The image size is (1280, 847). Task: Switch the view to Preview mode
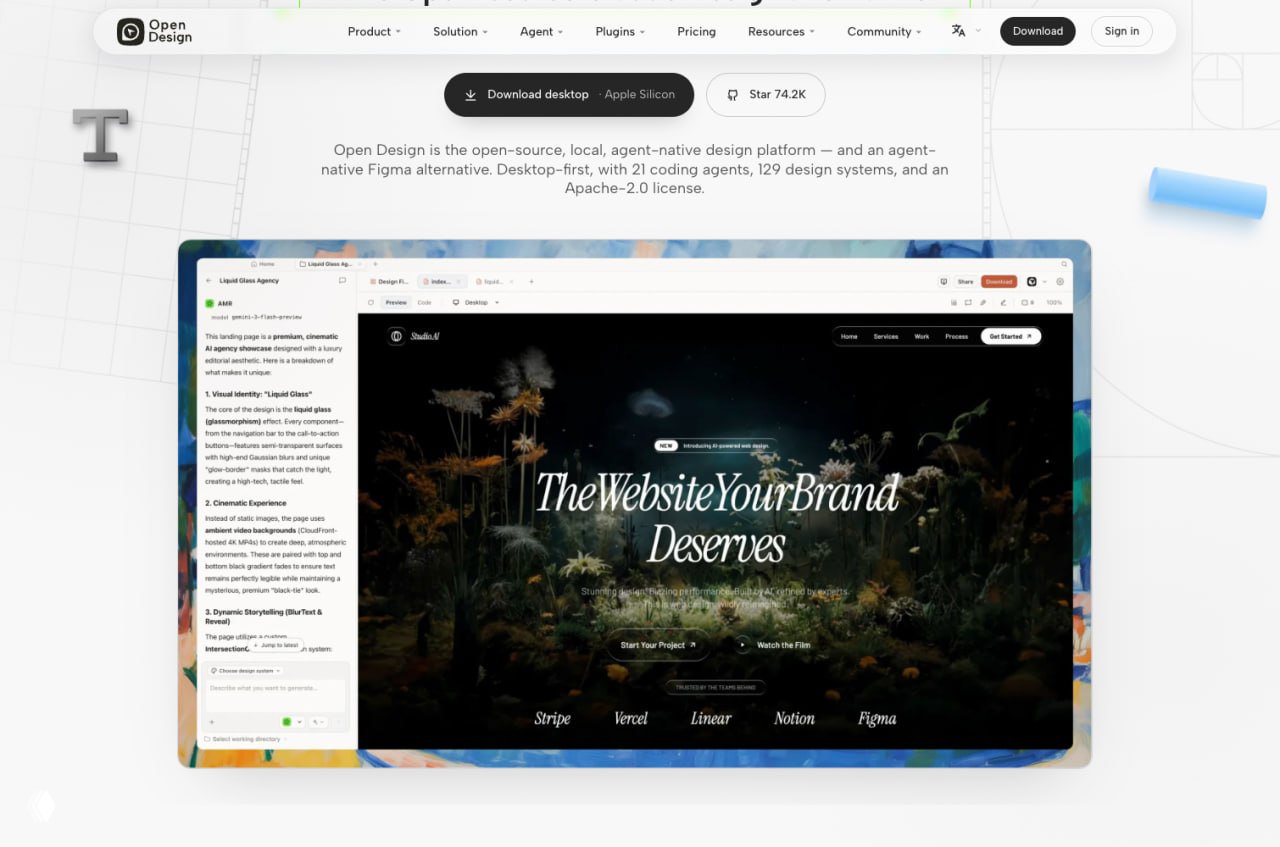396,302
